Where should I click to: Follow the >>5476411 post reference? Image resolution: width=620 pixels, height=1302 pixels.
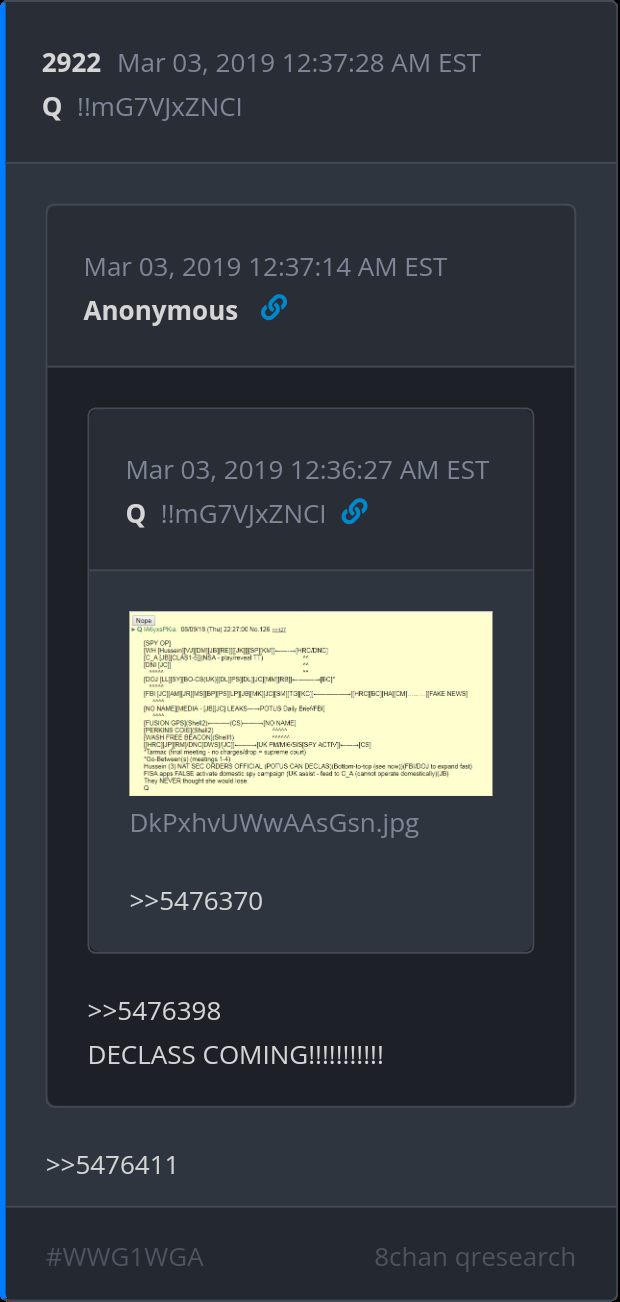coord(112,1165)
